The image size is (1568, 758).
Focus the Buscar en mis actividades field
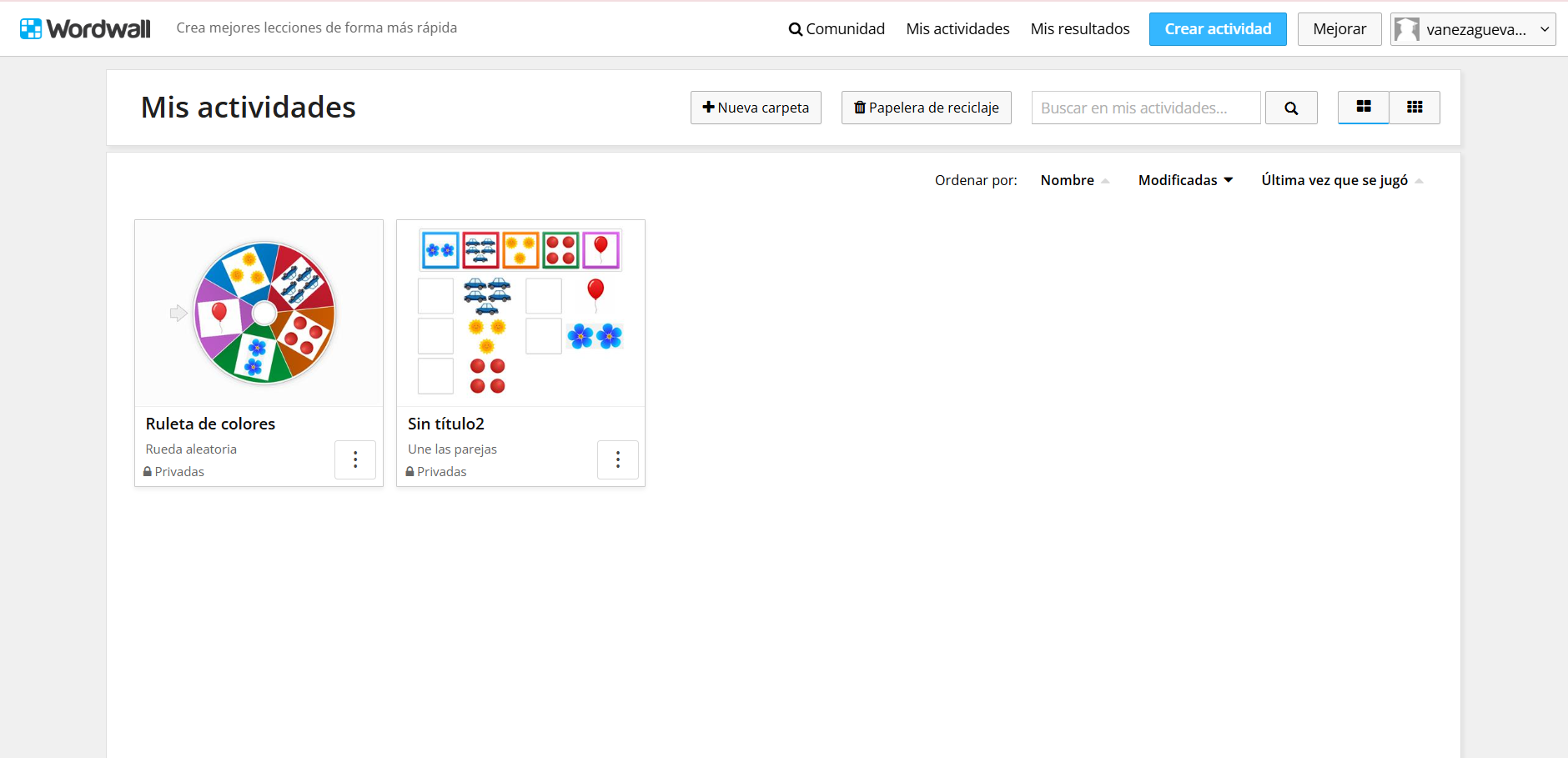coord(1146,108)
